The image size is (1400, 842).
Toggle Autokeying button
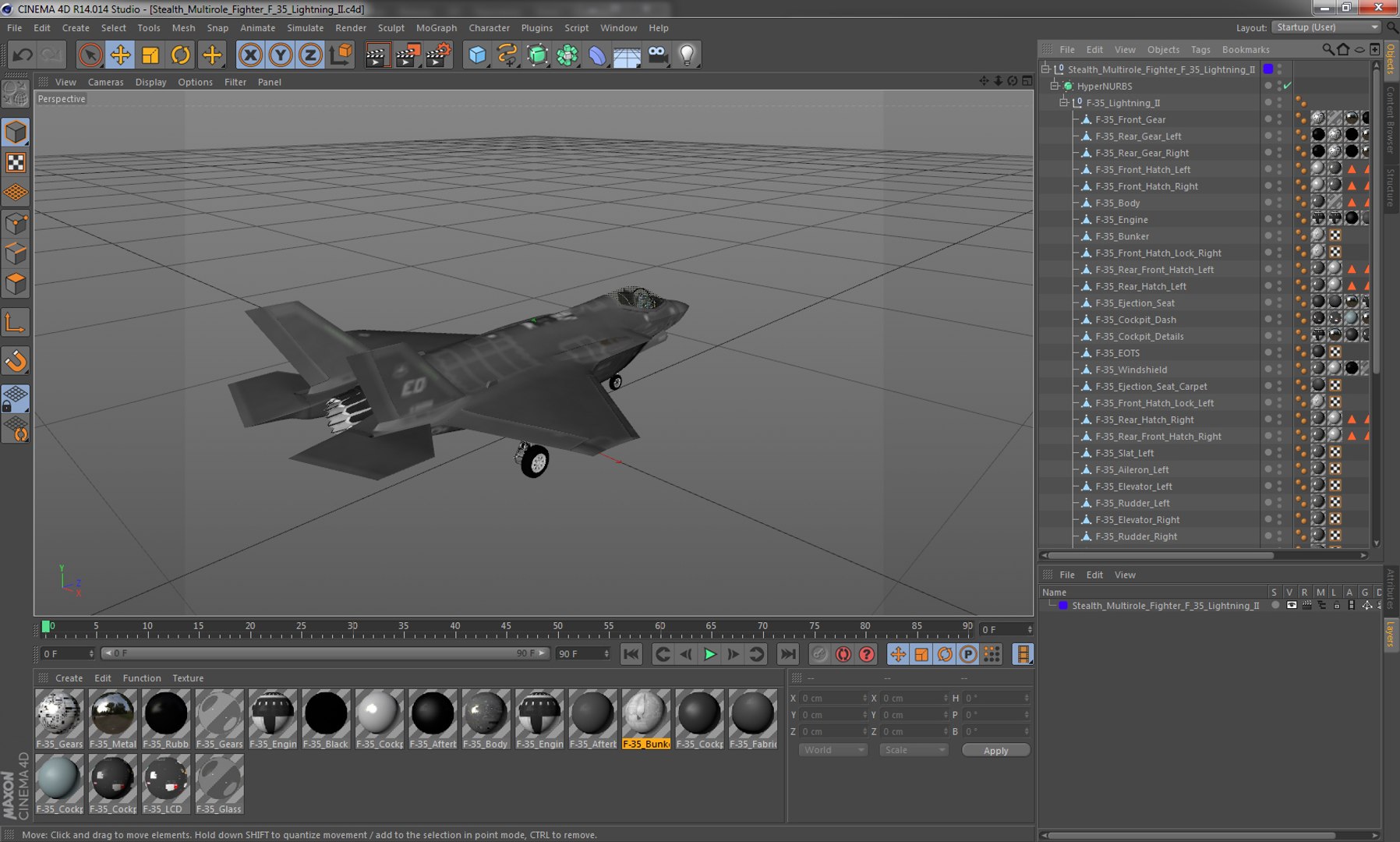(843, 654)
